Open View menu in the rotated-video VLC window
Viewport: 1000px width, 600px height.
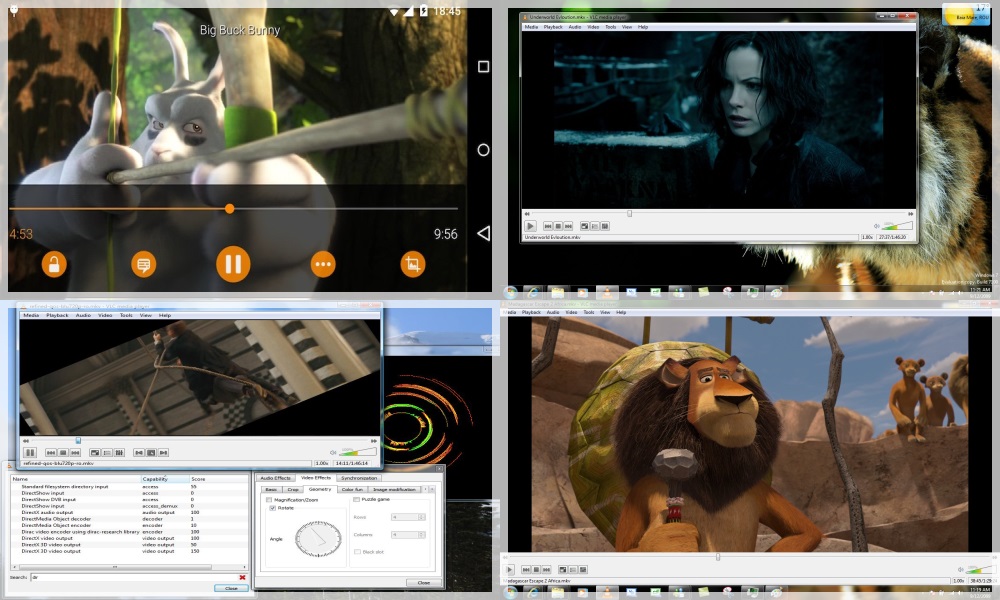click(145, 315)
